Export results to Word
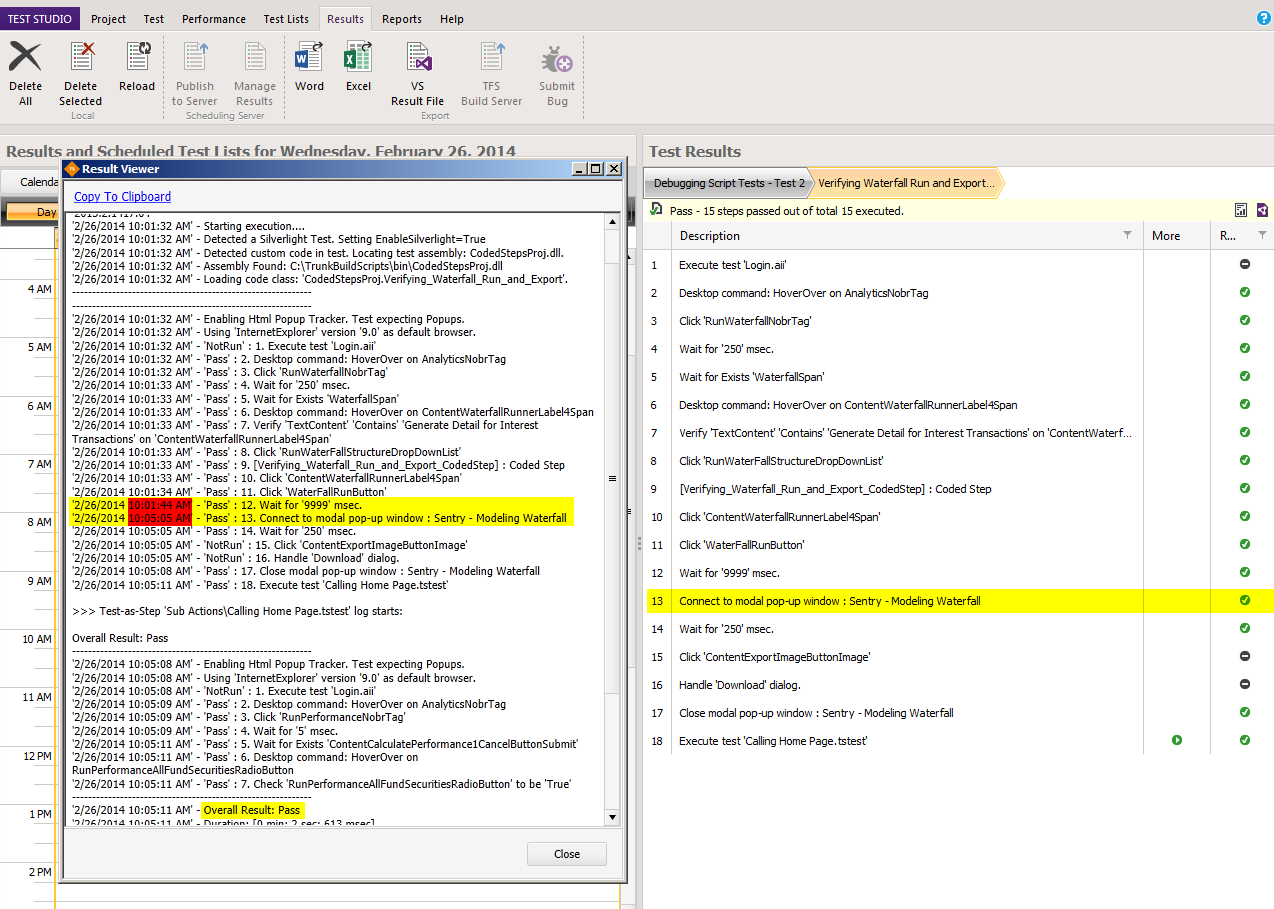The image size is (1274, 909). (x=309, y=68)
